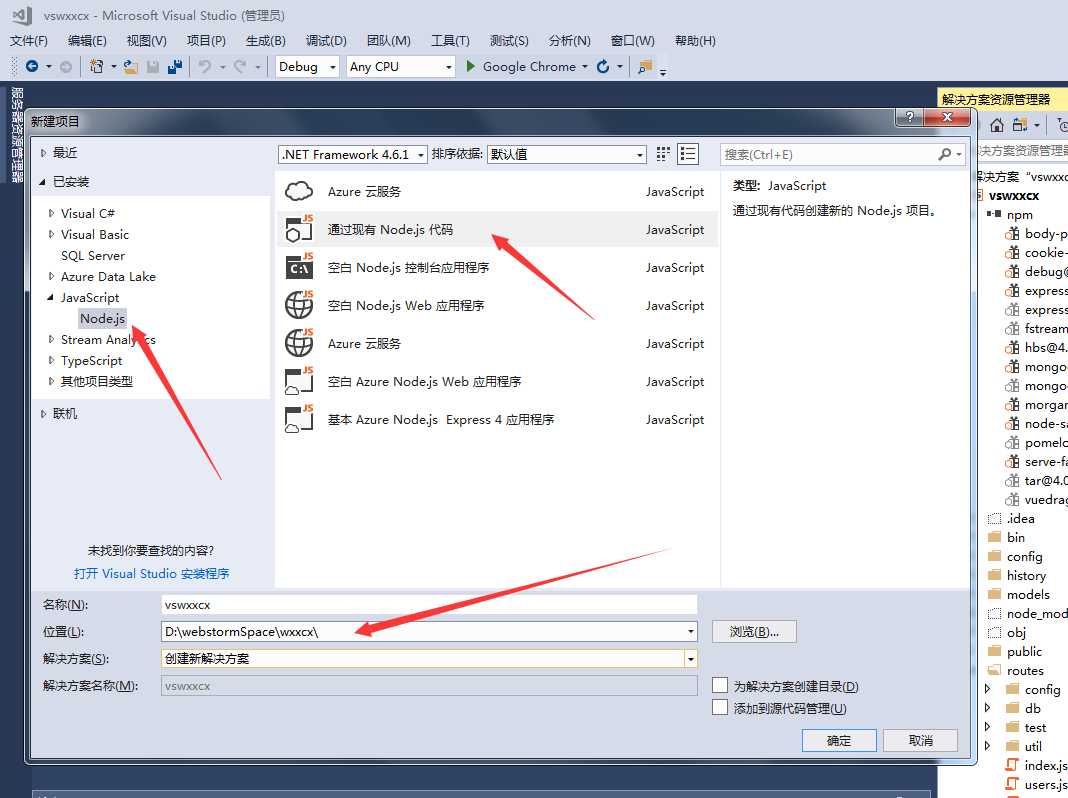Open index.js file in Solution Explorer
The width and height of the screenshot is (1068, 798).
pyautogui.click(x=1045, y=765)
